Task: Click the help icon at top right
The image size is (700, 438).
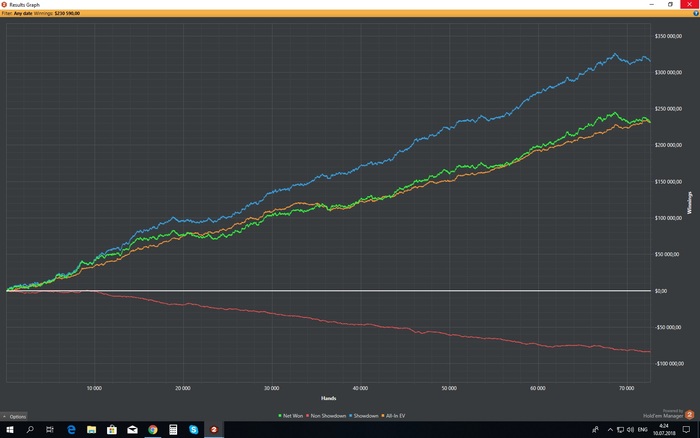Action: [x=696, y=13]
